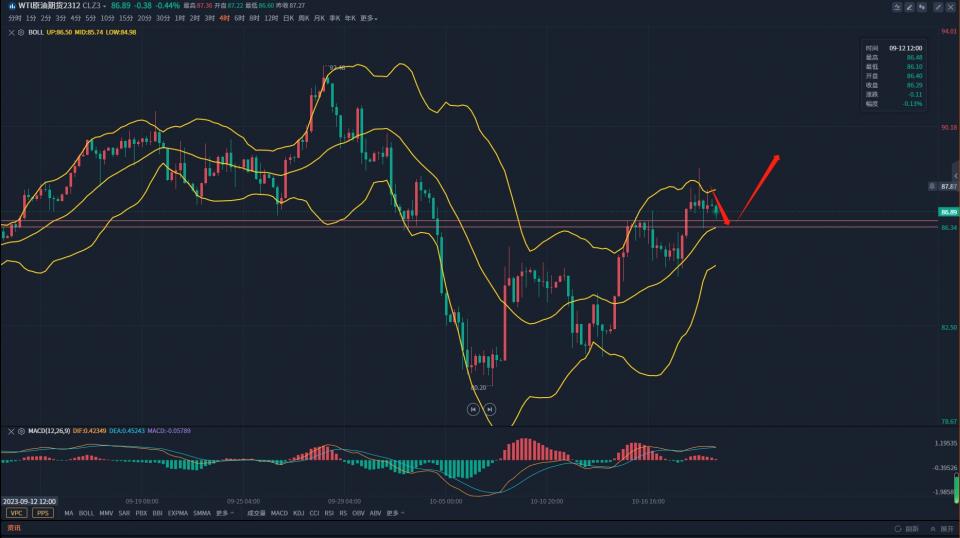Switch to 30分 timeframe
The height and width of the screenshot is (538, 960).
click(x=162, y=18)
